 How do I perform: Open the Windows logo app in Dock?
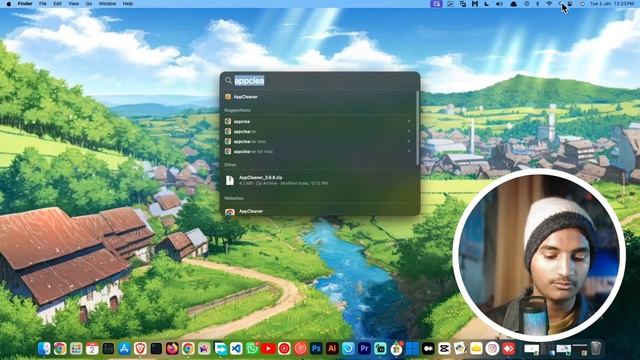point(412,349)
